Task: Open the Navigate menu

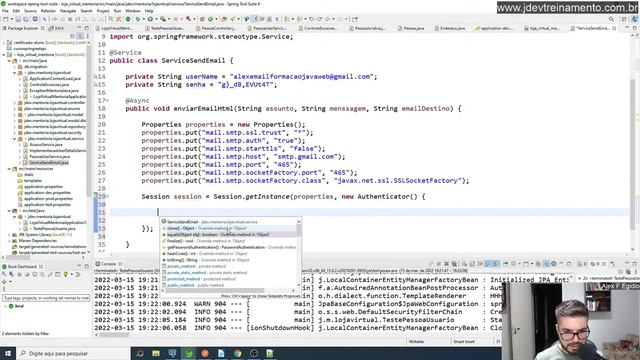Action: tap(68, 11)
